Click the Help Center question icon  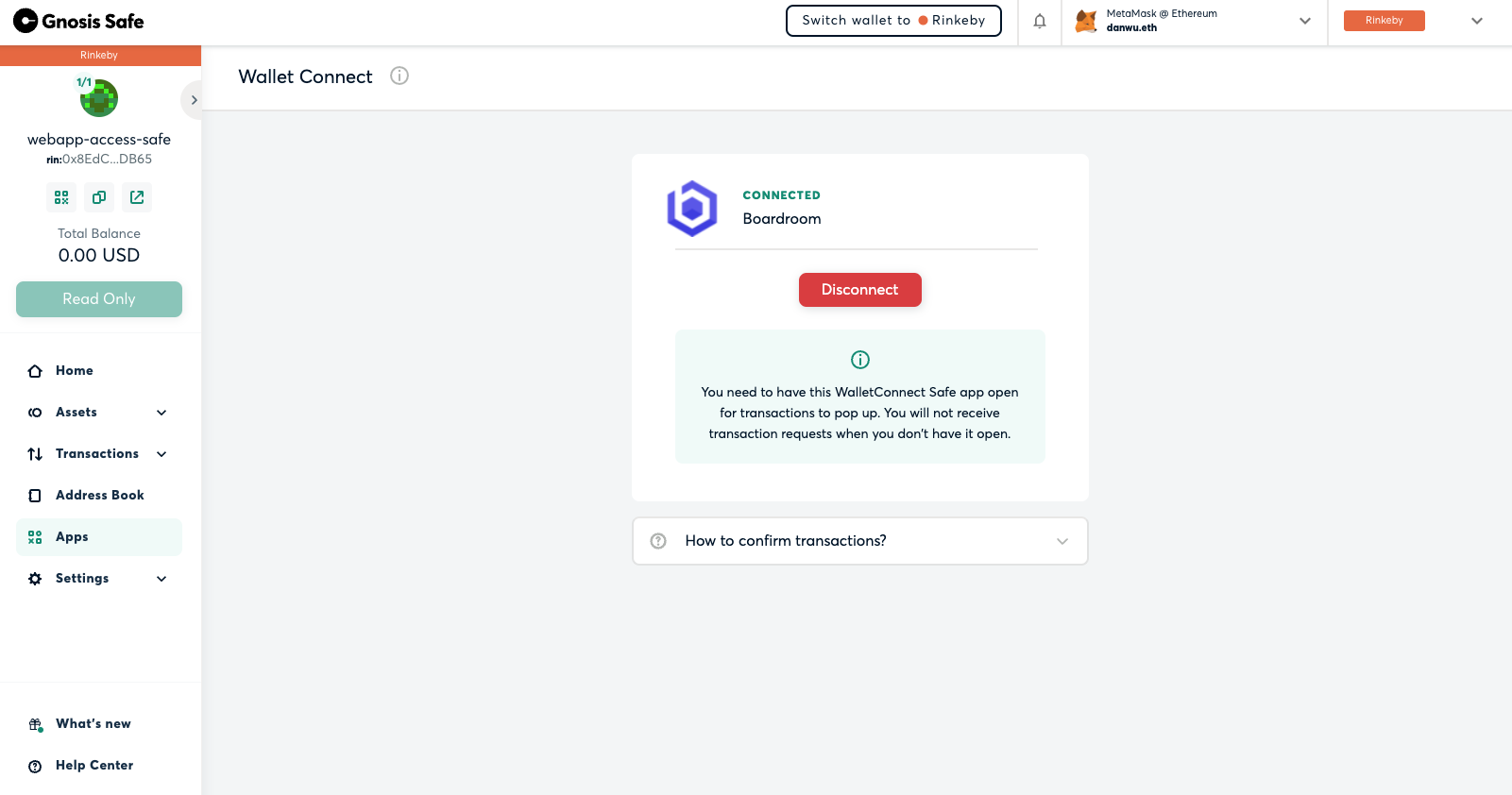[x=35, y=767]
